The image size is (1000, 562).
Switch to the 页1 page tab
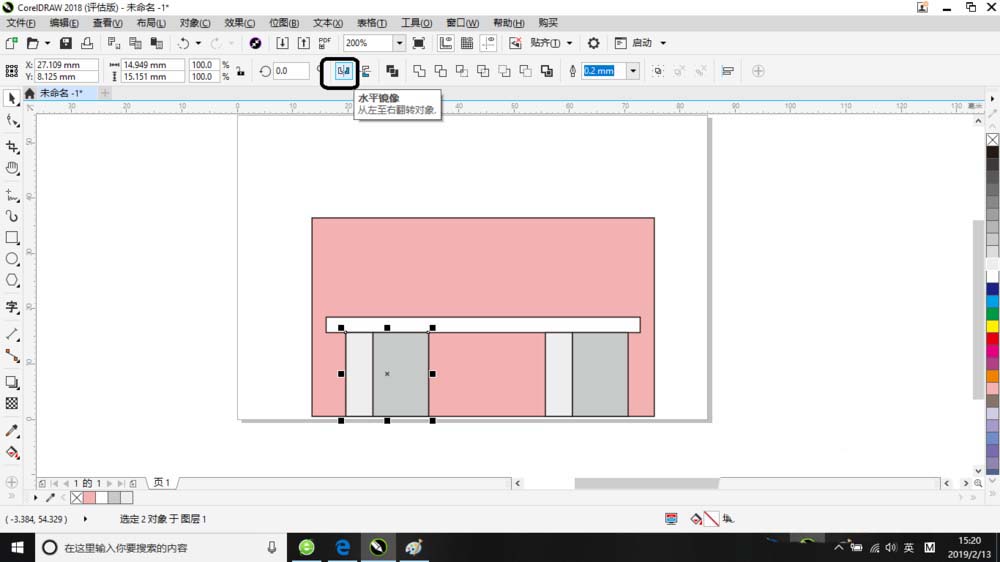(161, 483)
